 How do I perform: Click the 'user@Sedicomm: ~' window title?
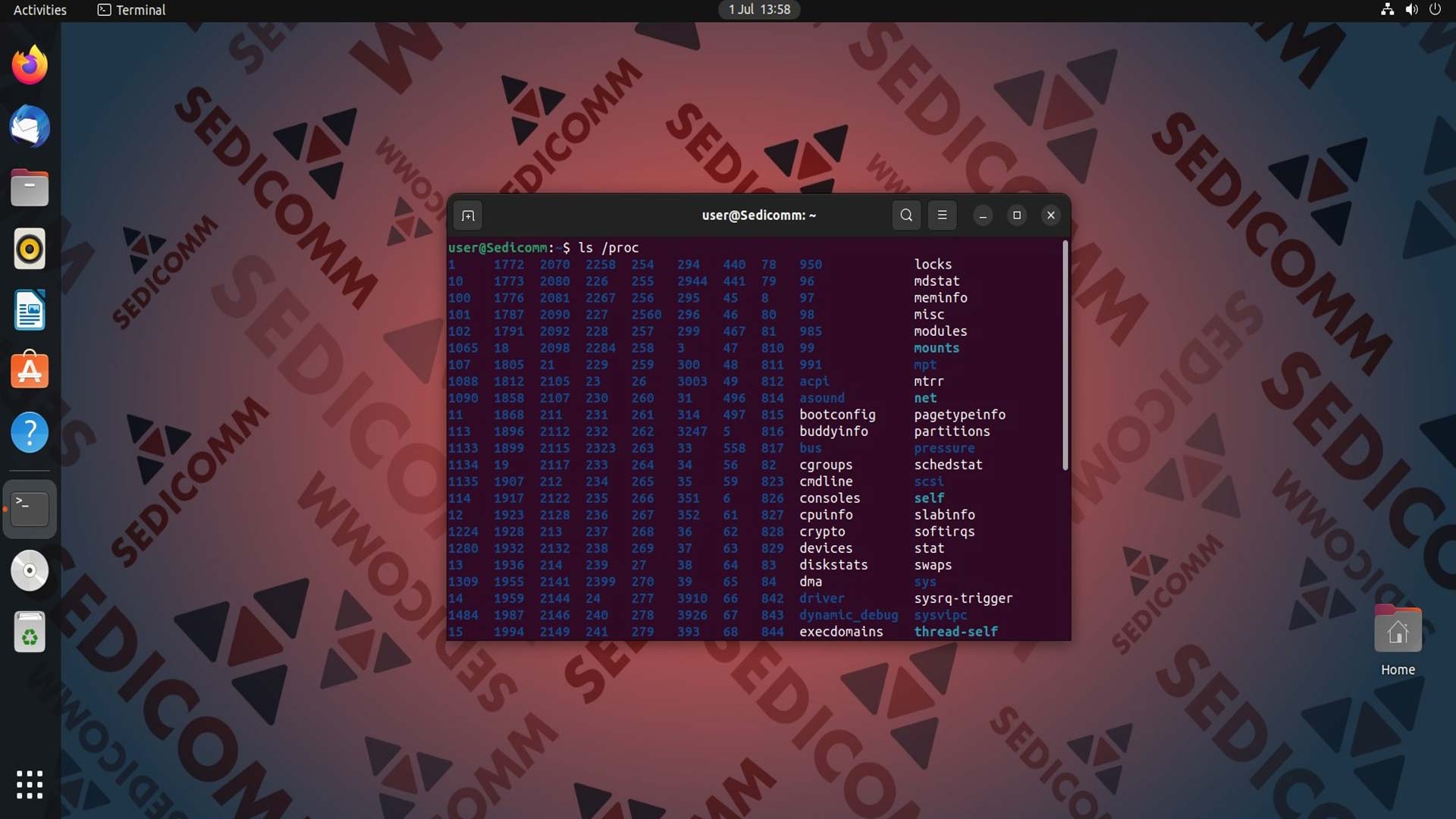pos(759,215)
